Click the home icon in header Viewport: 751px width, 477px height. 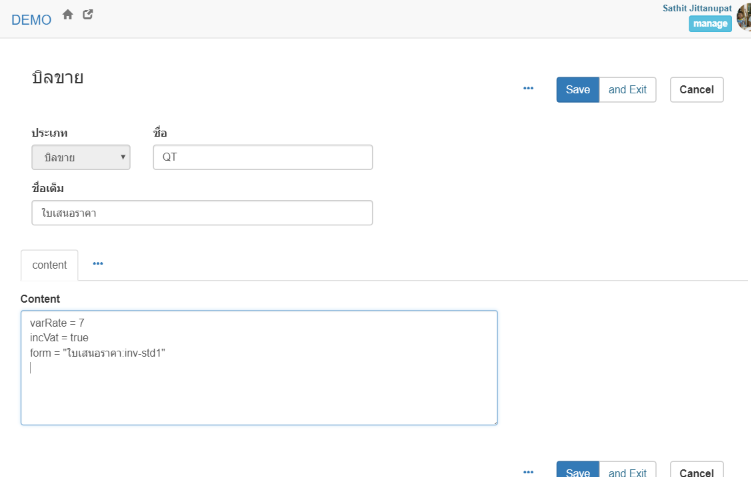[x=68, y=15]
